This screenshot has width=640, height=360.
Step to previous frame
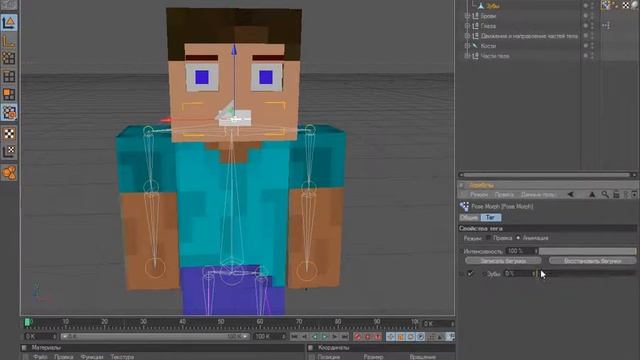[304, 337]
